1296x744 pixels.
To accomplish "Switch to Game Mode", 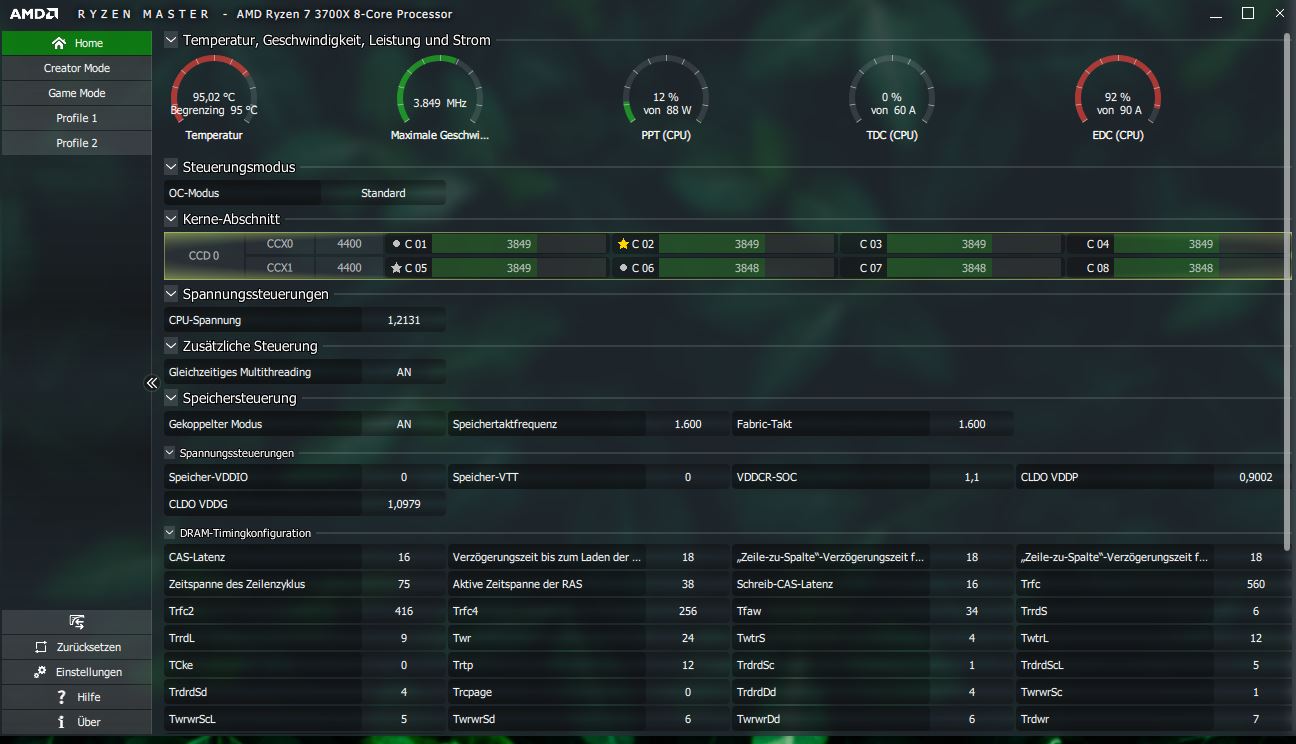I will click(76, 93).
